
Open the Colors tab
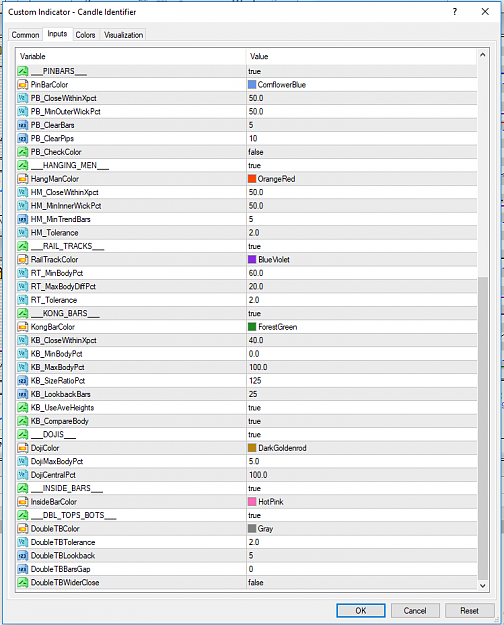pos(85,35)
